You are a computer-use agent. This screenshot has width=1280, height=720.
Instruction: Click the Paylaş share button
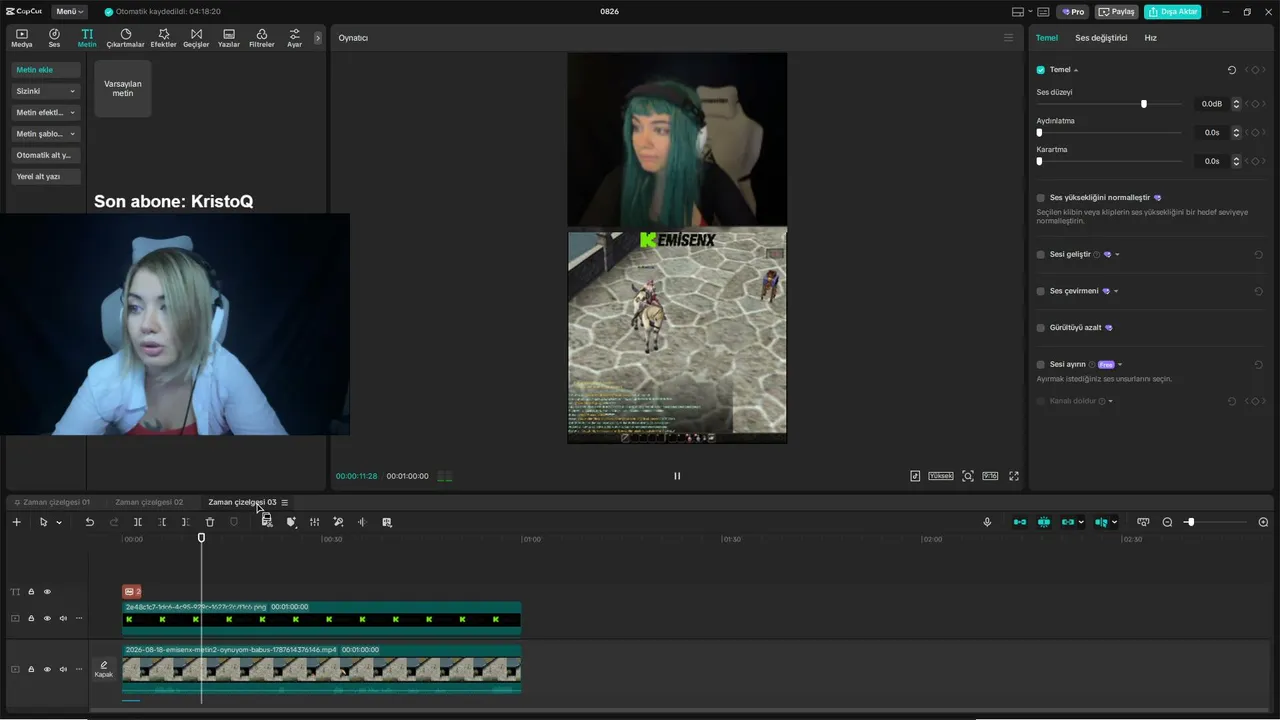1117,12
